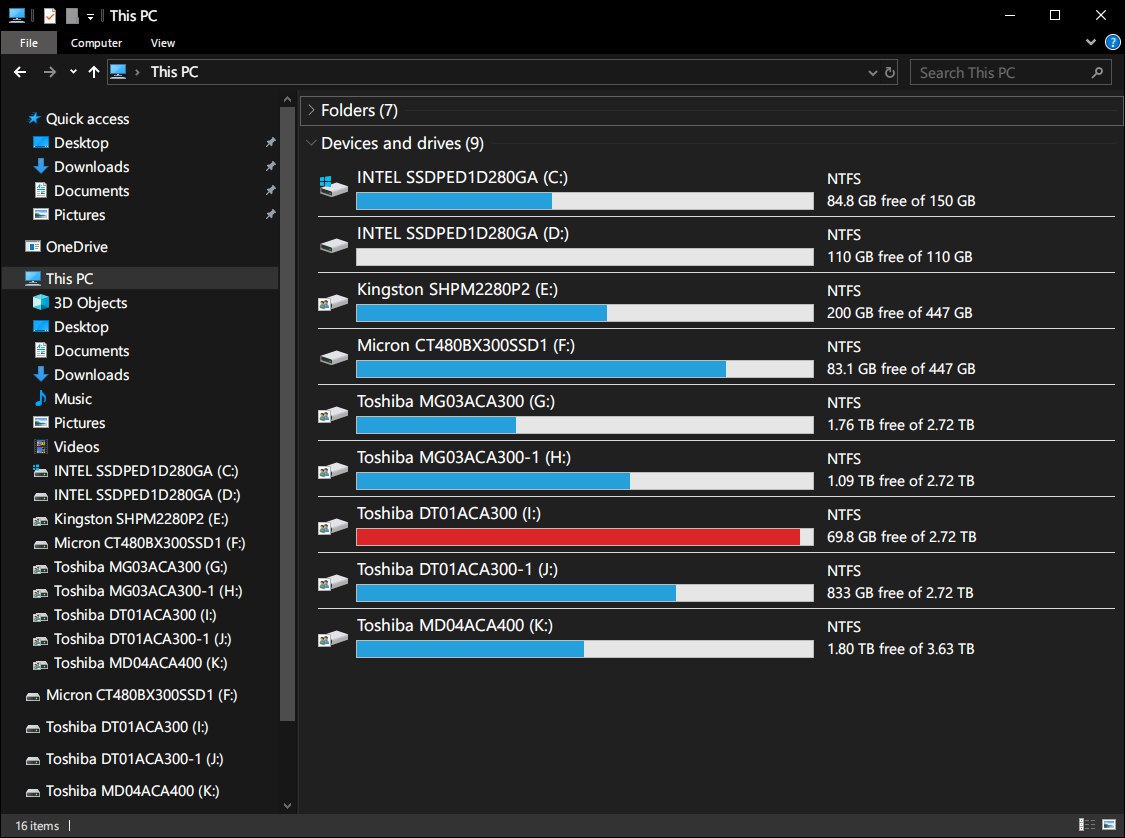This screenshot has height=838, width=1125.
Task: Click Music note icon in sidebar
Action: pyautogui.click(x=41, y=398)
